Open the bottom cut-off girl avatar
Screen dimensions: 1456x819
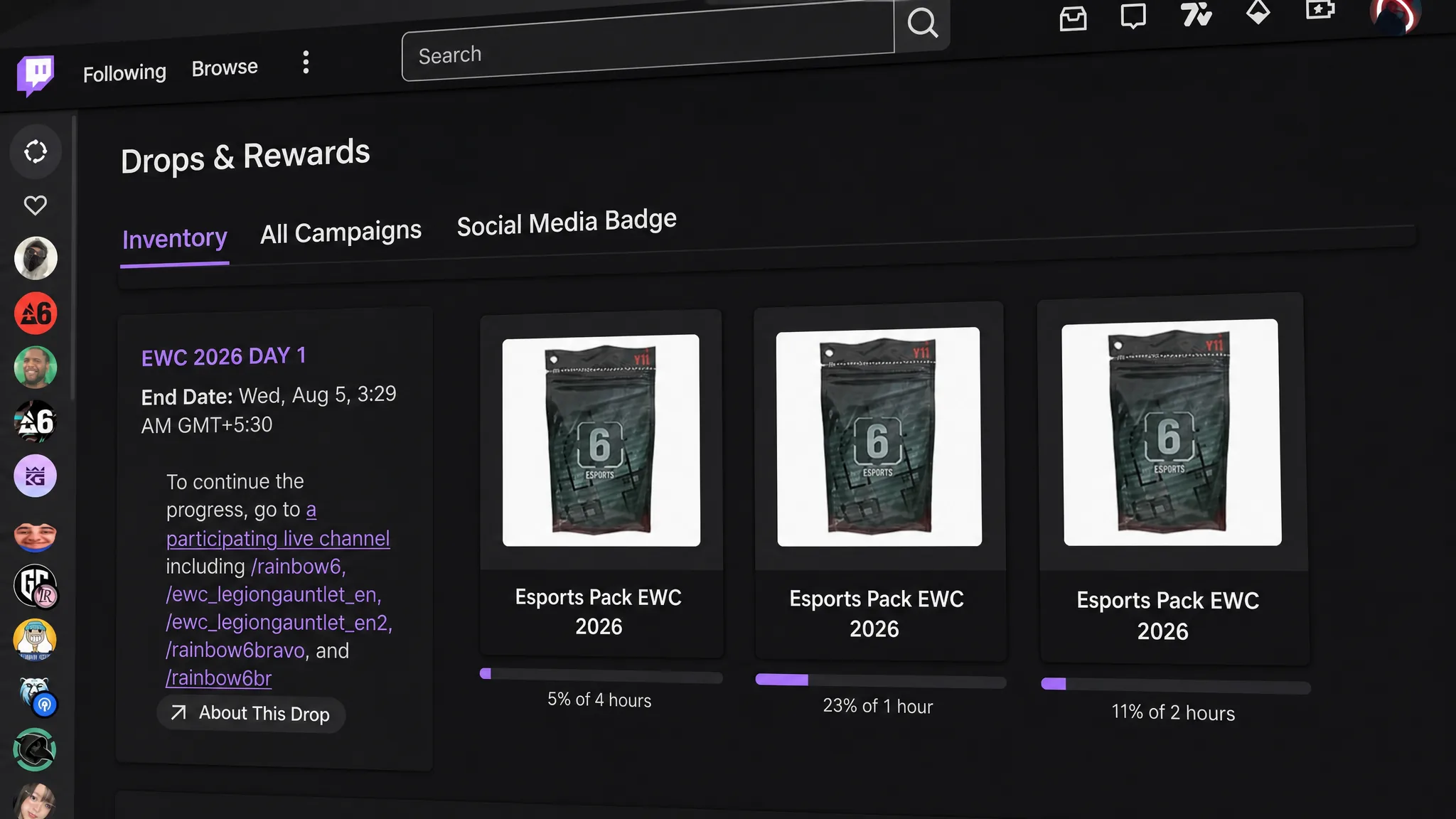pos(36,802)
